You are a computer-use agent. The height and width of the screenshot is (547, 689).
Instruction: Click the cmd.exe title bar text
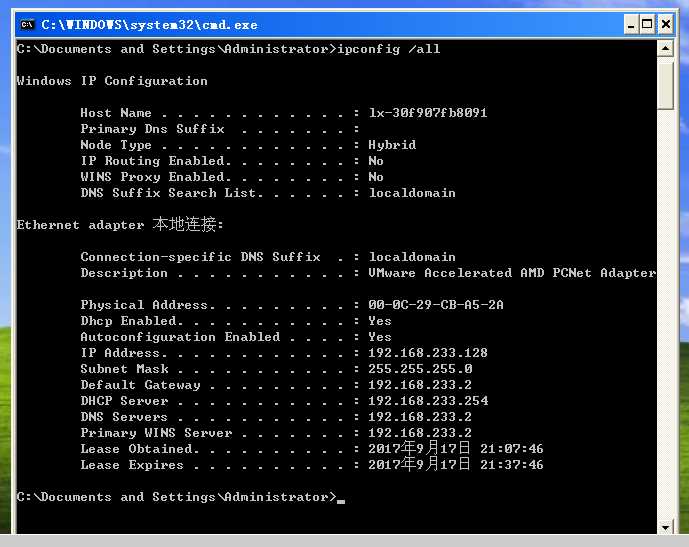point(148,24)
